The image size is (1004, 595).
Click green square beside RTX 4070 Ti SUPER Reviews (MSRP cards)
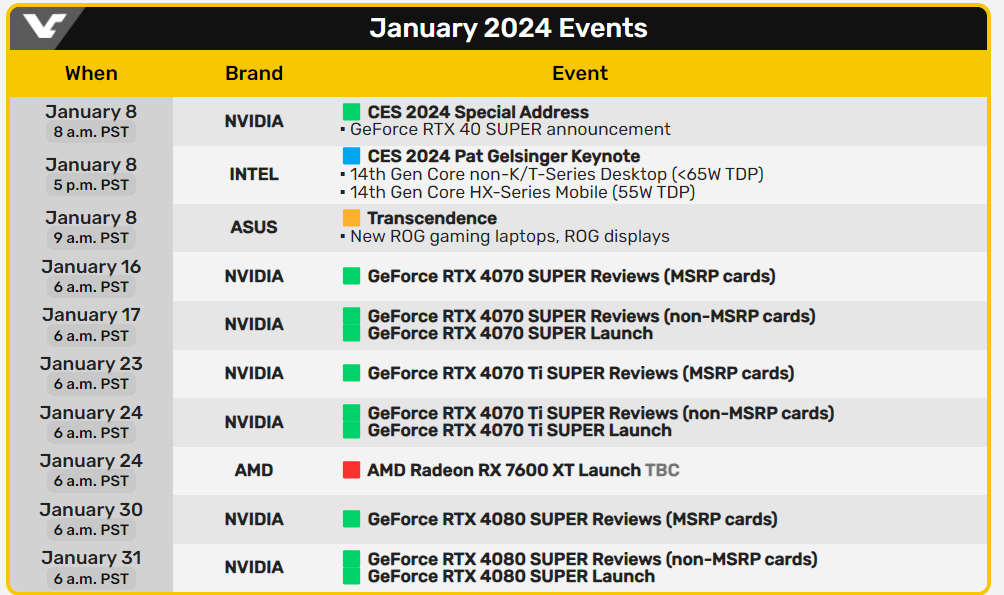click(x=351, y=373)
